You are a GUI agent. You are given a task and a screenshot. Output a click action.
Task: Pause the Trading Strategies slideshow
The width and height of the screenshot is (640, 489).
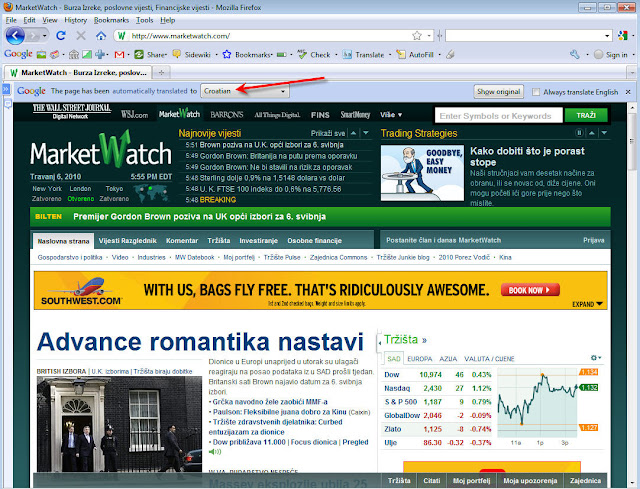click(x=579, y=133)
